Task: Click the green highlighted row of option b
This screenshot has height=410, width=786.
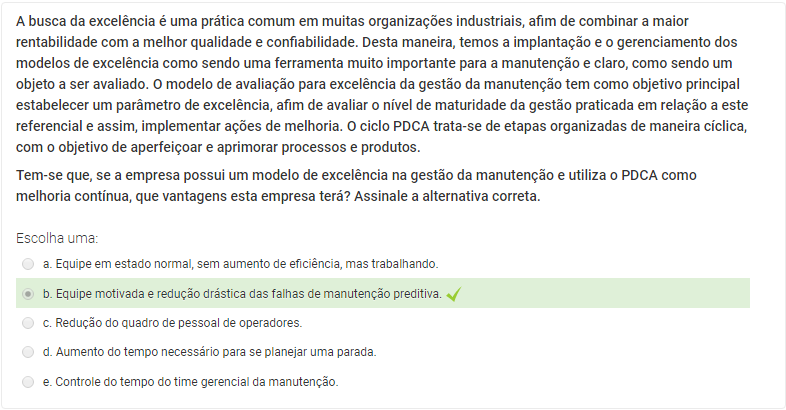Action: [x=383, y=293]
